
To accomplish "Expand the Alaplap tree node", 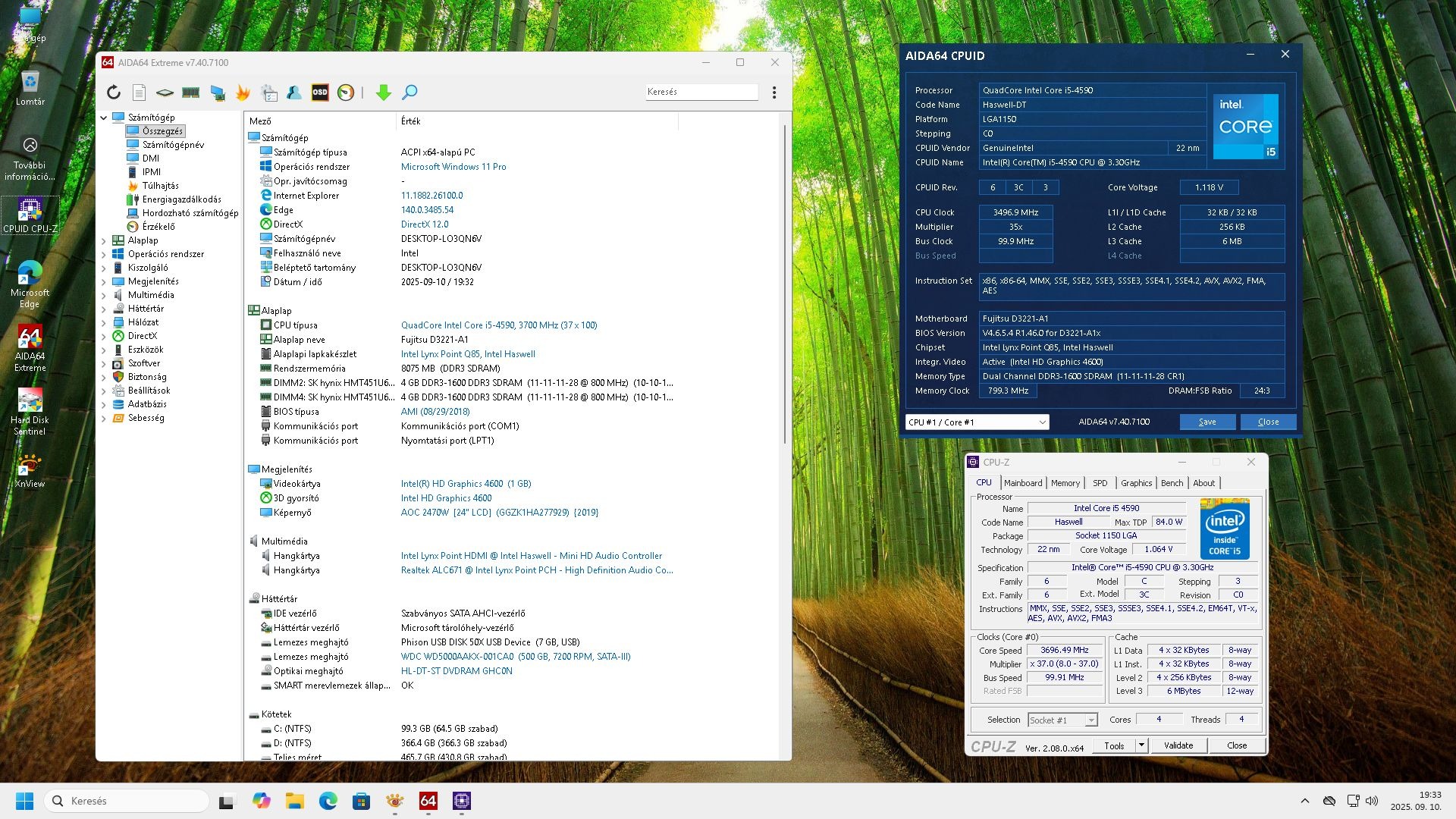I will point(104,240).
